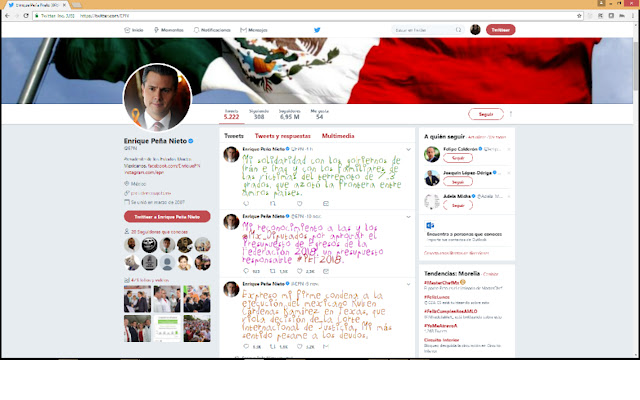Switch to the Tweets y respuestas tab
Viewport: 640px width, 400px height.
click(x=282, y=136)
